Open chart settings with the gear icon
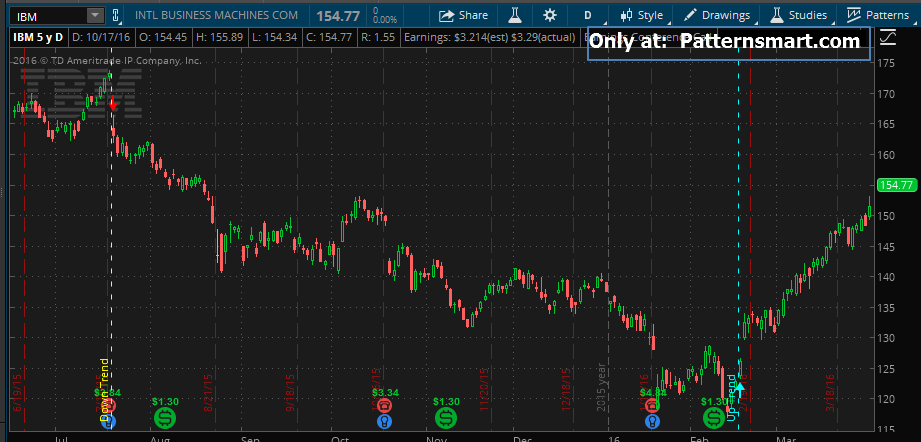Viewport: 921px width, 442px height. coord(550,15)
